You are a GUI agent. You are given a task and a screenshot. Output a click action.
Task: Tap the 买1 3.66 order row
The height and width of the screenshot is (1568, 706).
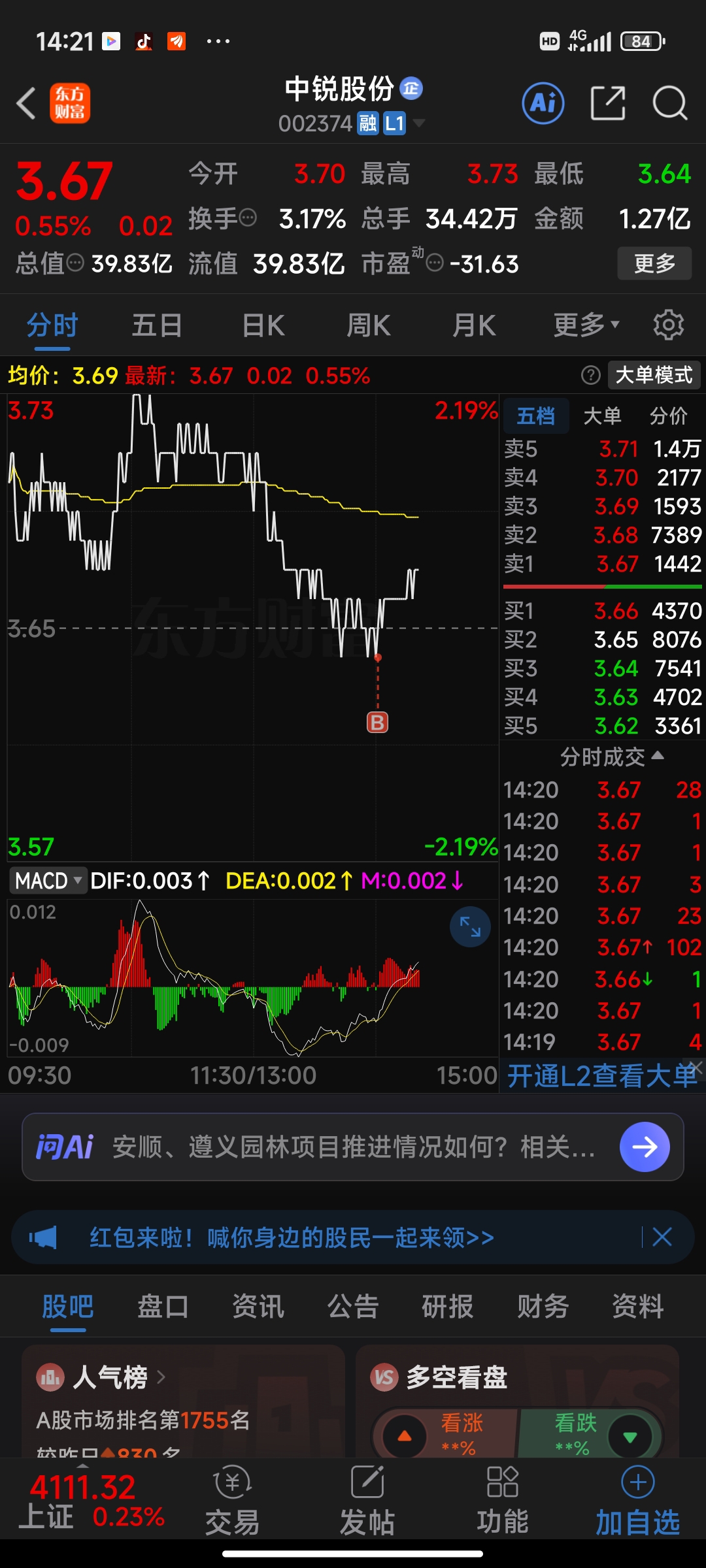coord(602,610)
